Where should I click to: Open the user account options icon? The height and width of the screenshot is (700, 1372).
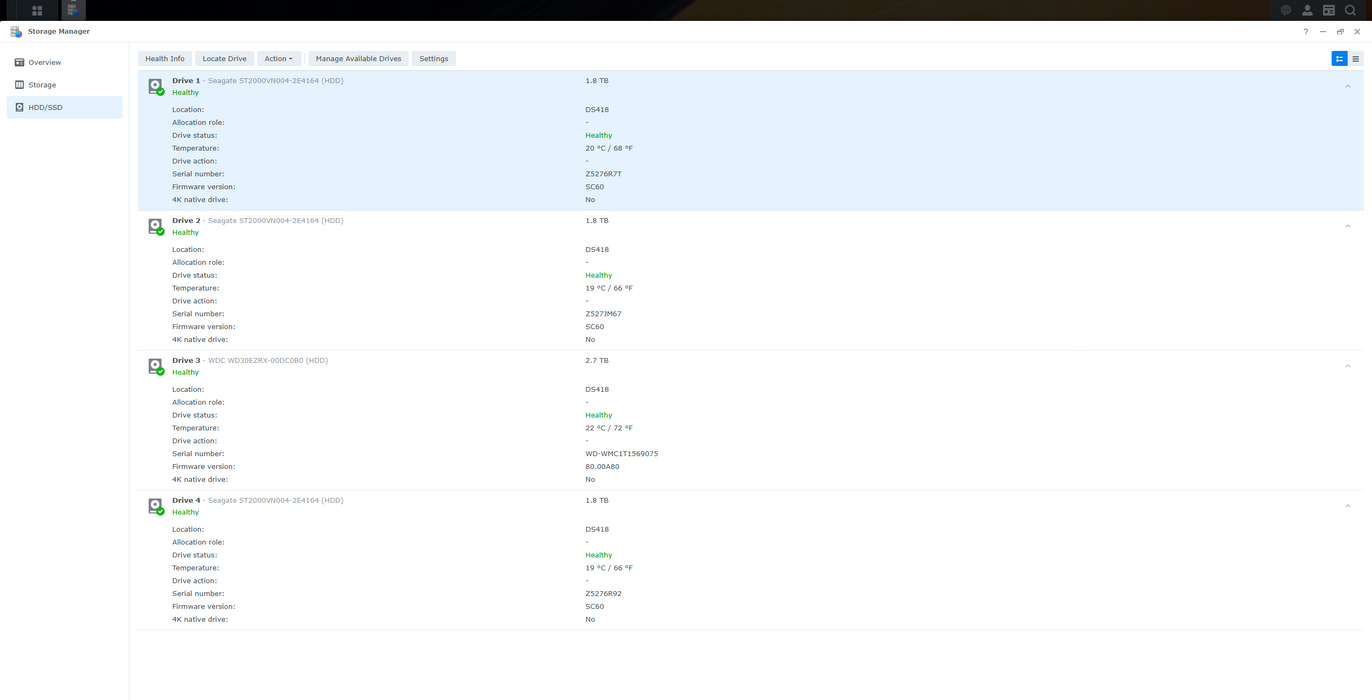pos(1307,10)
